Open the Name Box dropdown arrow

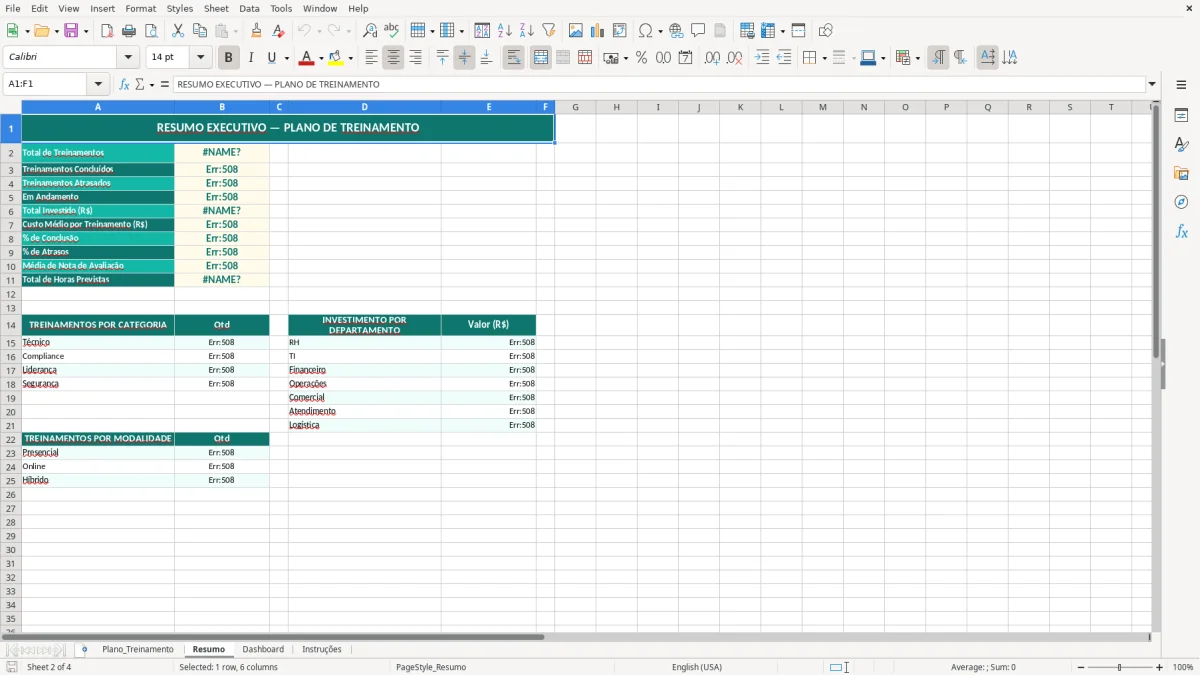(98, 85)
